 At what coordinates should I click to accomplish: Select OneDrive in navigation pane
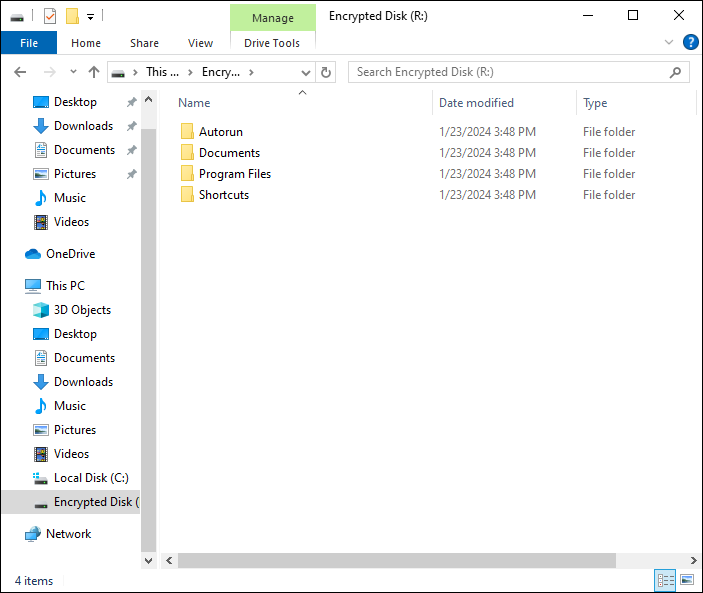pos(70,254)
